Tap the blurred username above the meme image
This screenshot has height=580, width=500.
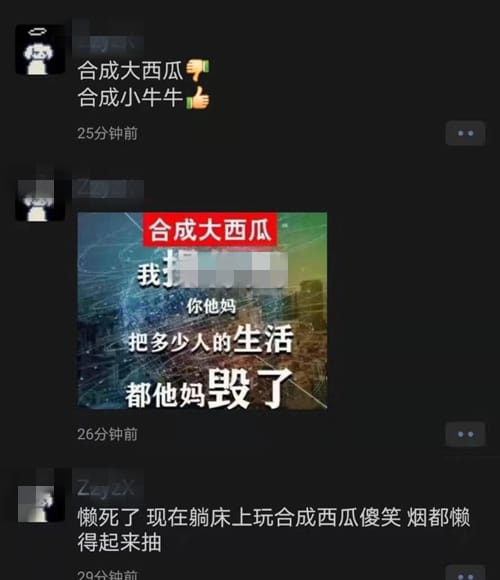[108, 189]
